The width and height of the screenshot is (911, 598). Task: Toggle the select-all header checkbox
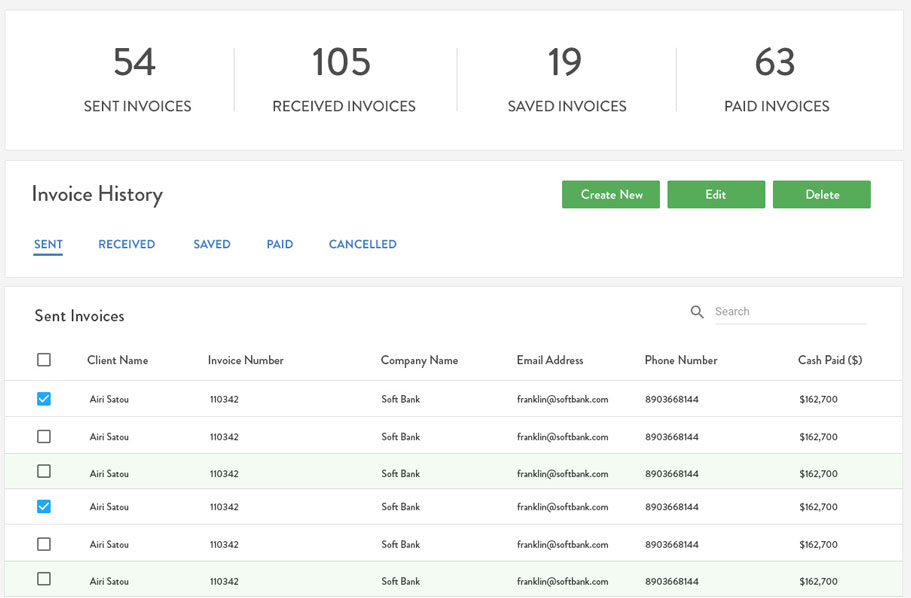44,360
